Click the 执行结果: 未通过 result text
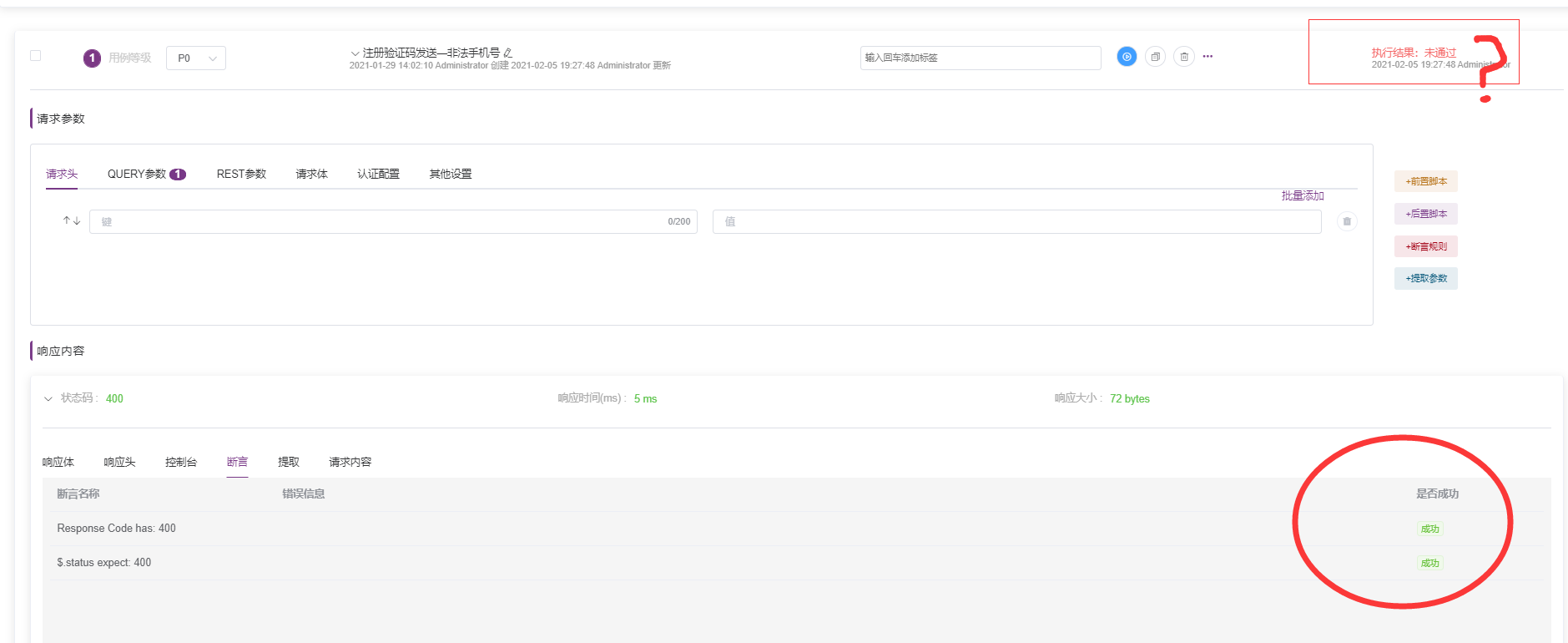Screen dimensions: 1568x643 tap(1414, 53)
